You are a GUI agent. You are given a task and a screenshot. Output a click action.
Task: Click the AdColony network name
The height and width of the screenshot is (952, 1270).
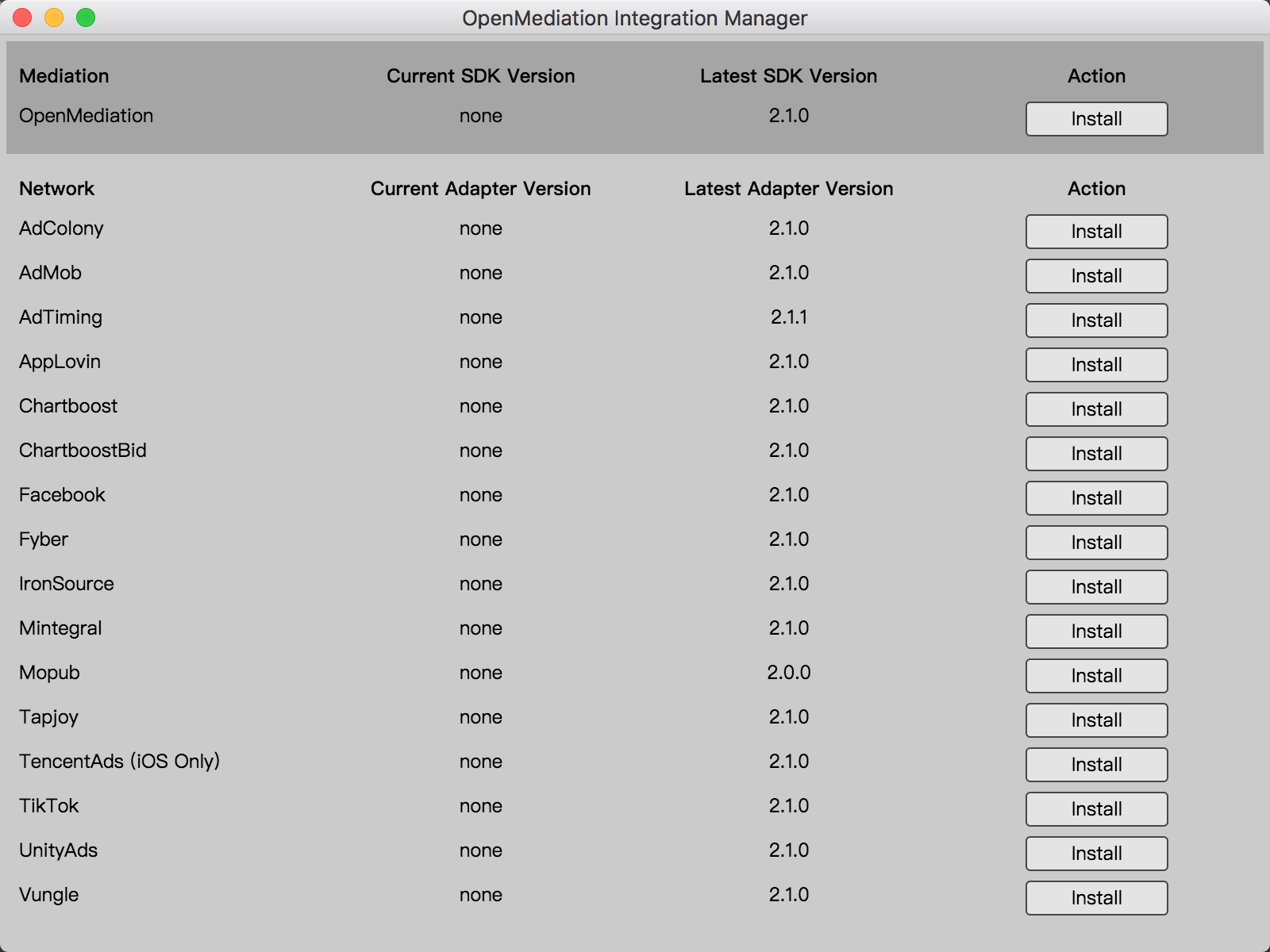coord(61,228)
